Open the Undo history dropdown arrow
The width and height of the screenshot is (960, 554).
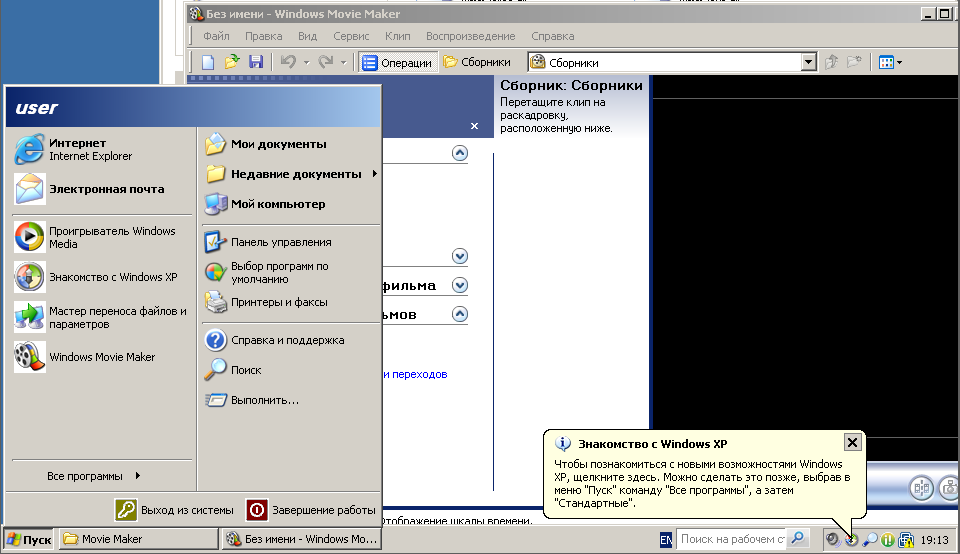307,62
